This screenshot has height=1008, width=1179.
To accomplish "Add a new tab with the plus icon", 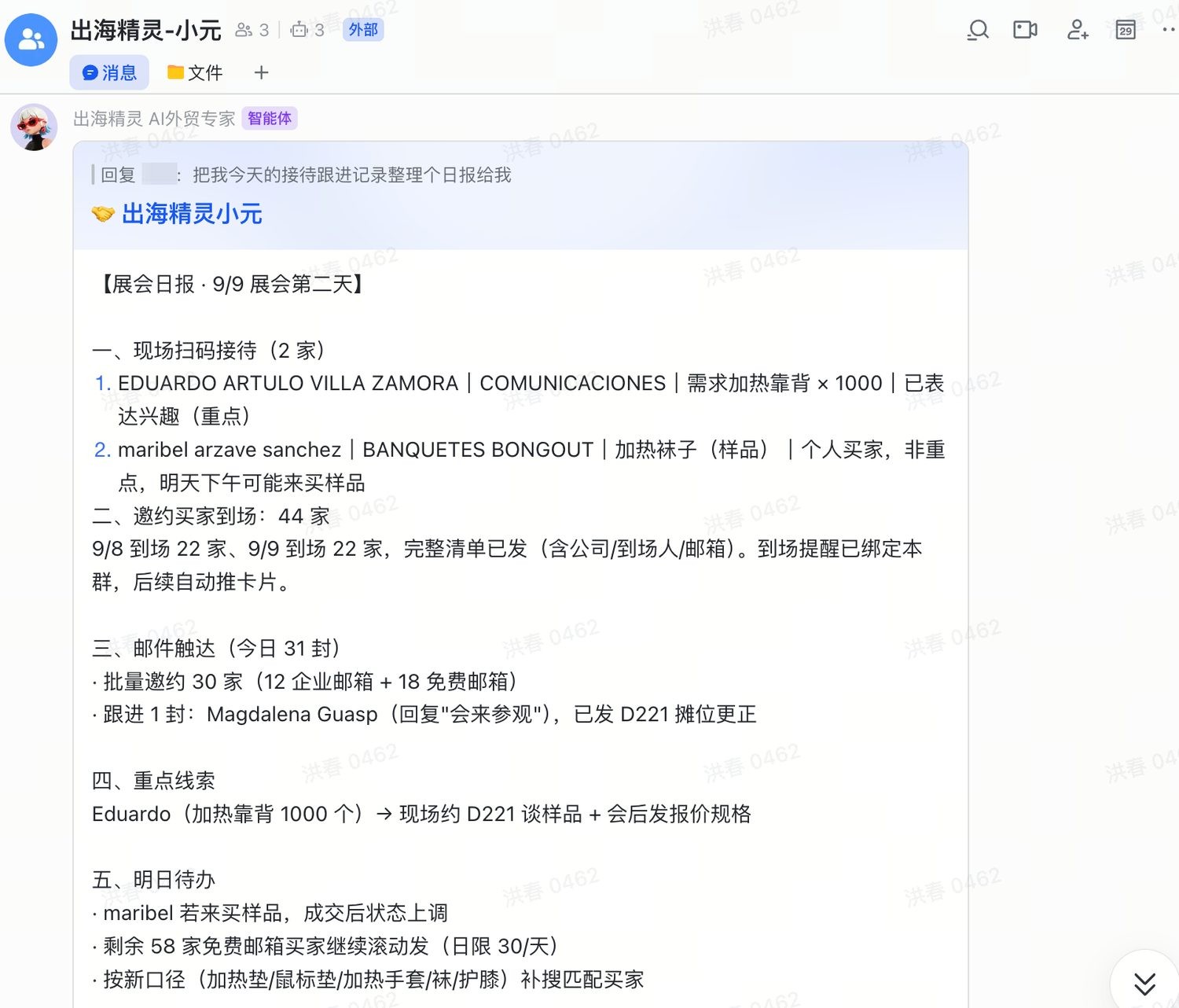I will 262,72.
